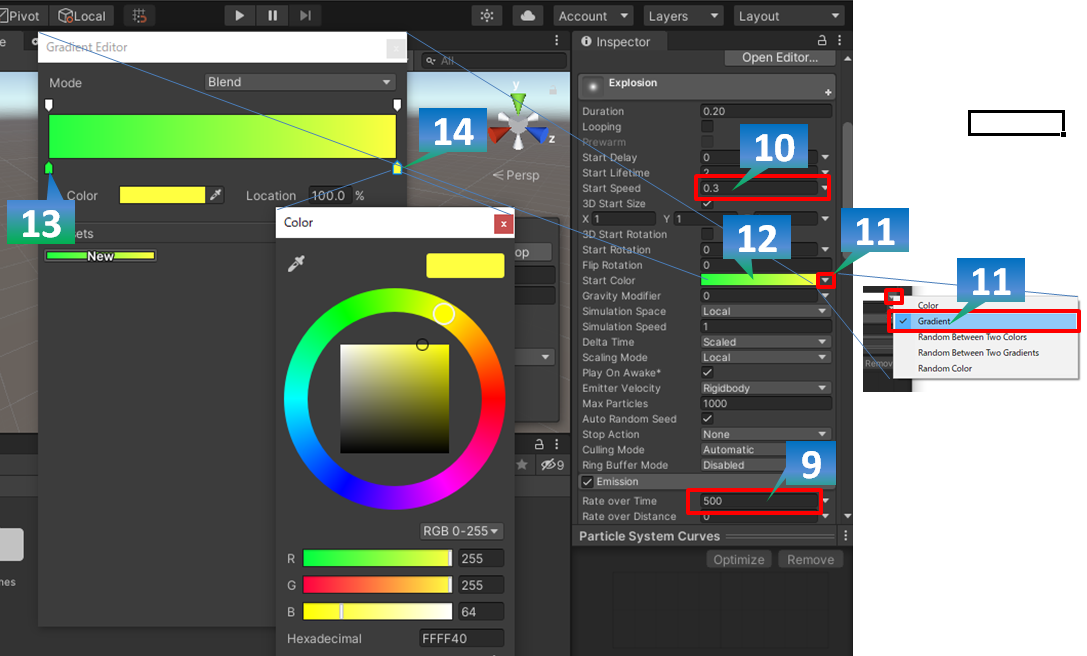Click the Pause button in toolbar

(x=272, y=15)
